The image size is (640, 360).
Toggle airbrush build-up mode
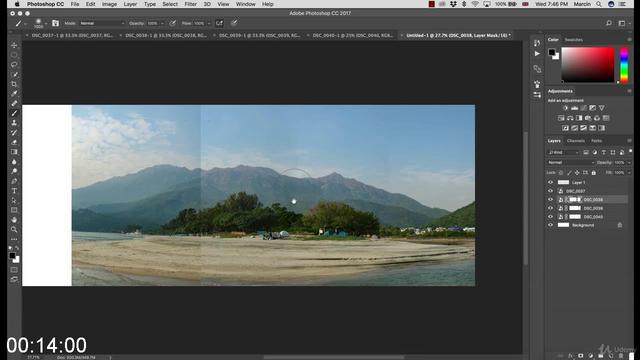point(219,23)
